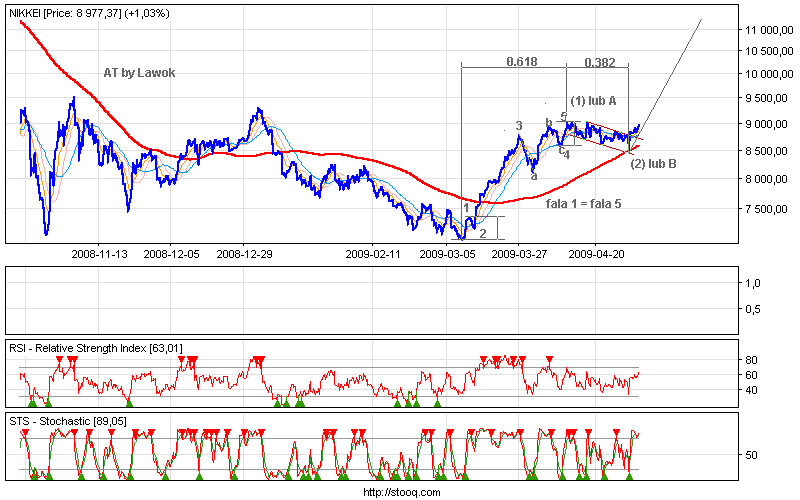This screenshot has width=800, height=500.
Task: Click the empty panel axis value 1,0
Action: tap(753, 283)
